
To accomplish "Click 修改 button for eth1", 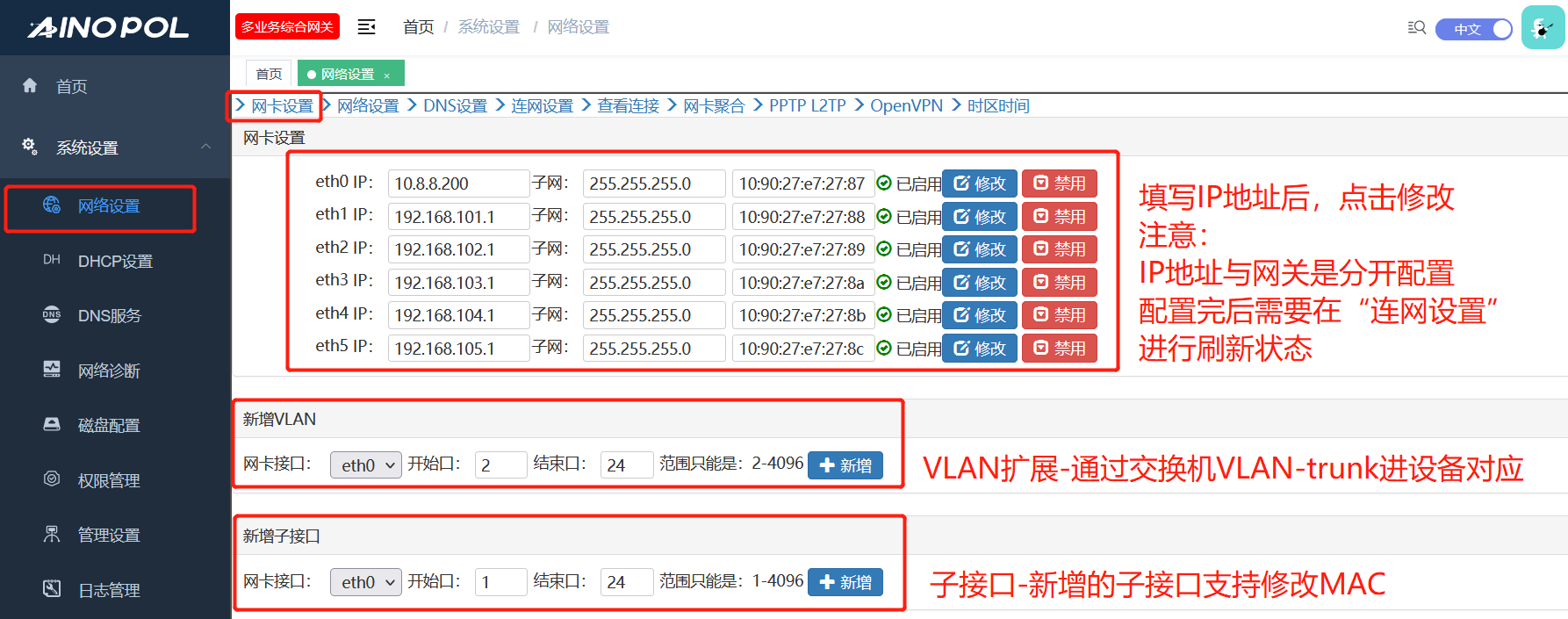I will coord(979,217).
